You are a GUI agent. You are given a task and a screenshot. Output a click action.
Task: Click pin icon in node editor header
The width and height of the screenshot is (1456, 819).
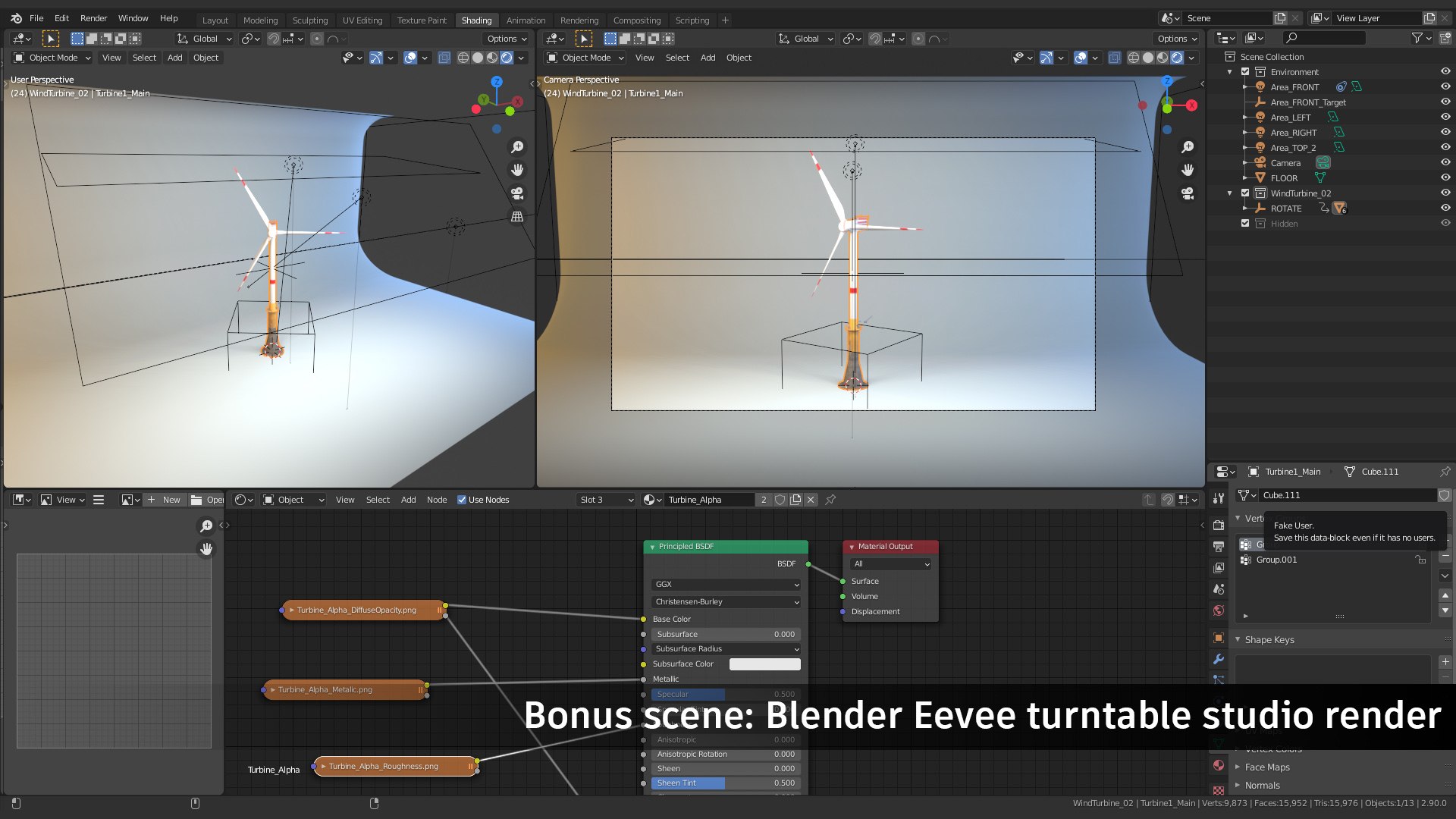click(x=830, y=500)
